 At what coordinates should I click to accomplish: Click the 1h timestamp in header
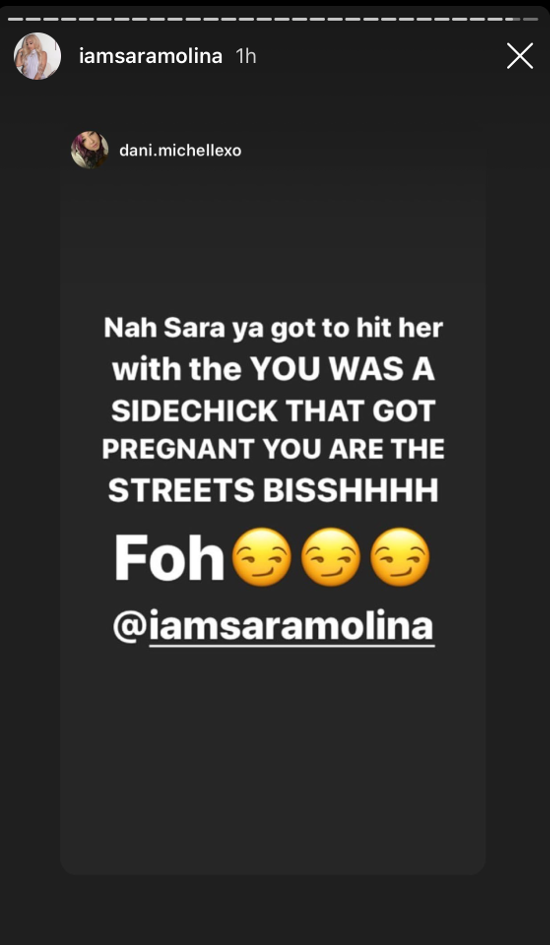click(x=246, y=57)
